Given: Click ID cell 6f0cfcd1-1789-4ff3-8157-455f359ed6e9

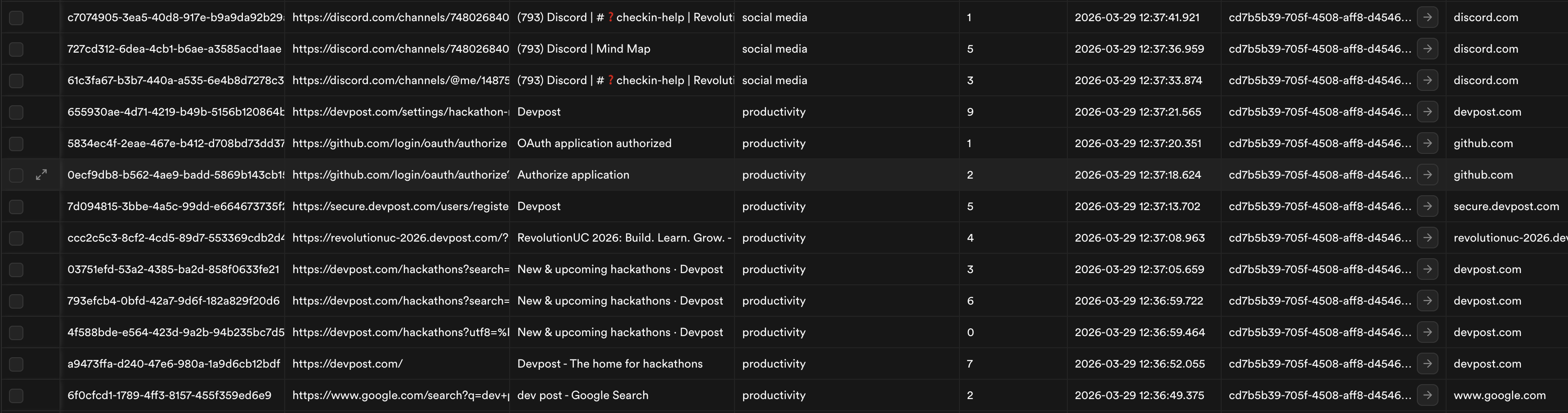Looking at the screenshot, I should (172, 395).
